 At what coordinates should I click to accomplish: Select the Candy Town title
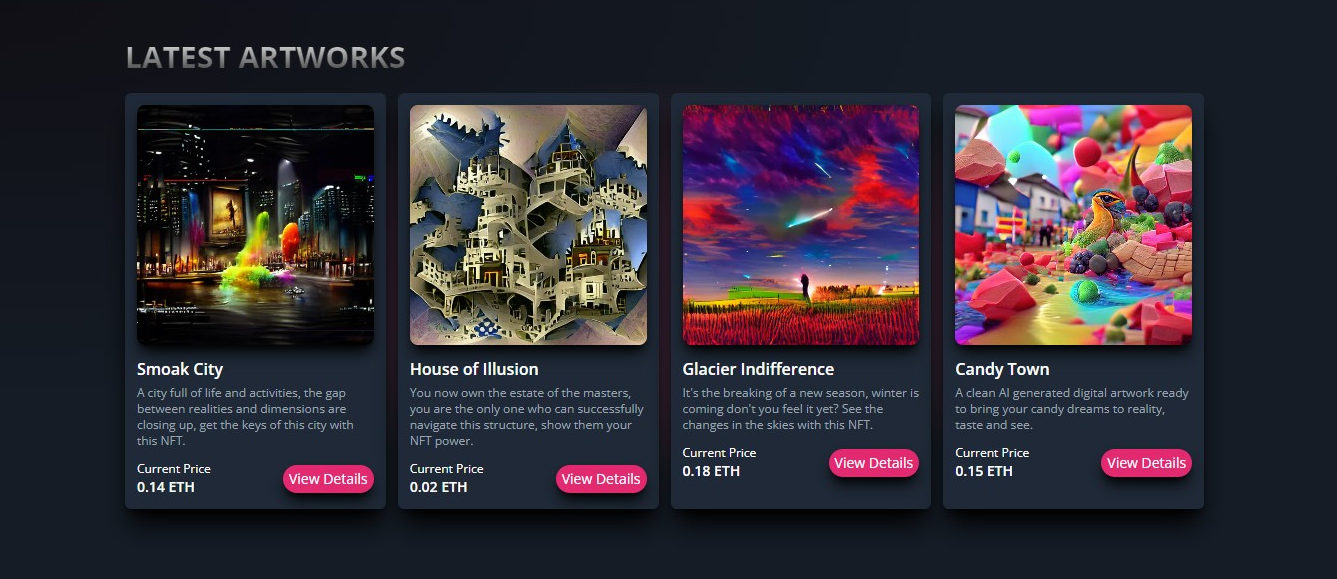(x=1002, y=369)
